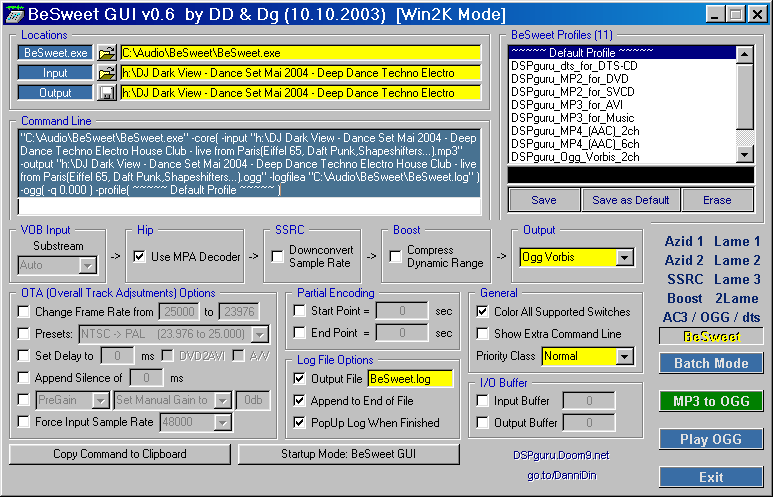
Task: Check Change Frame Rate from option
Action: click(23, 312)
